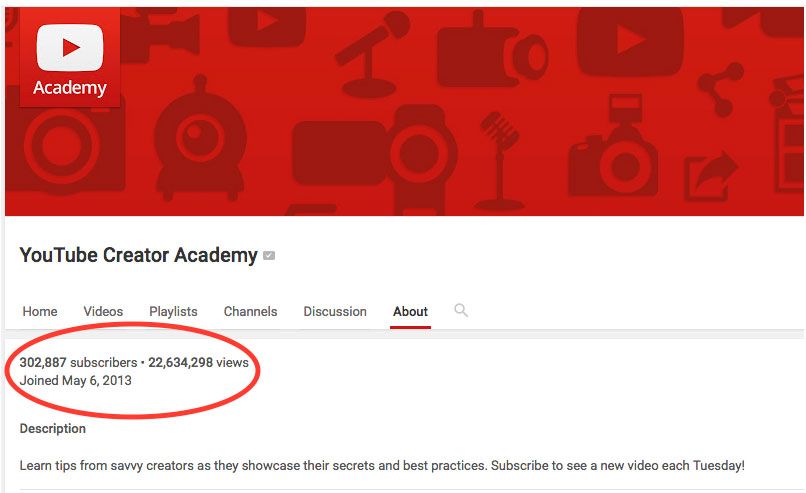Click the Description heading
This screenshot has width=806, height=493.
click(53, 428)
